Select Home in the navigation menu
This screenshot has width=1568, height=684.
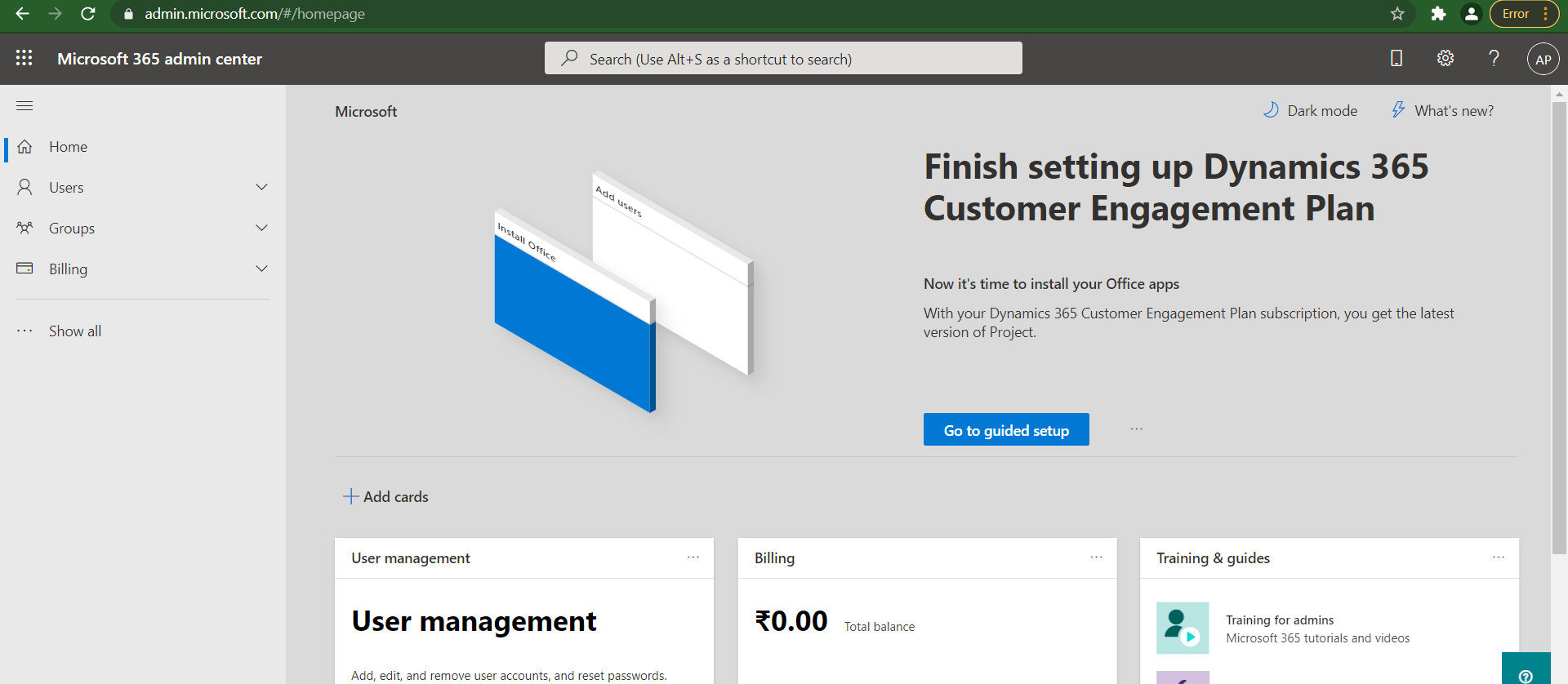tap(143, 147)
